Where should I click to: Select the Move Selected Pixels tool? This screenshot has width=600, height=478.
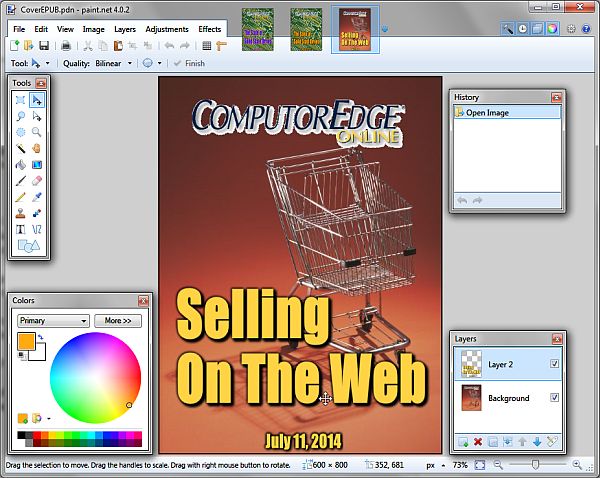point(37,100)
